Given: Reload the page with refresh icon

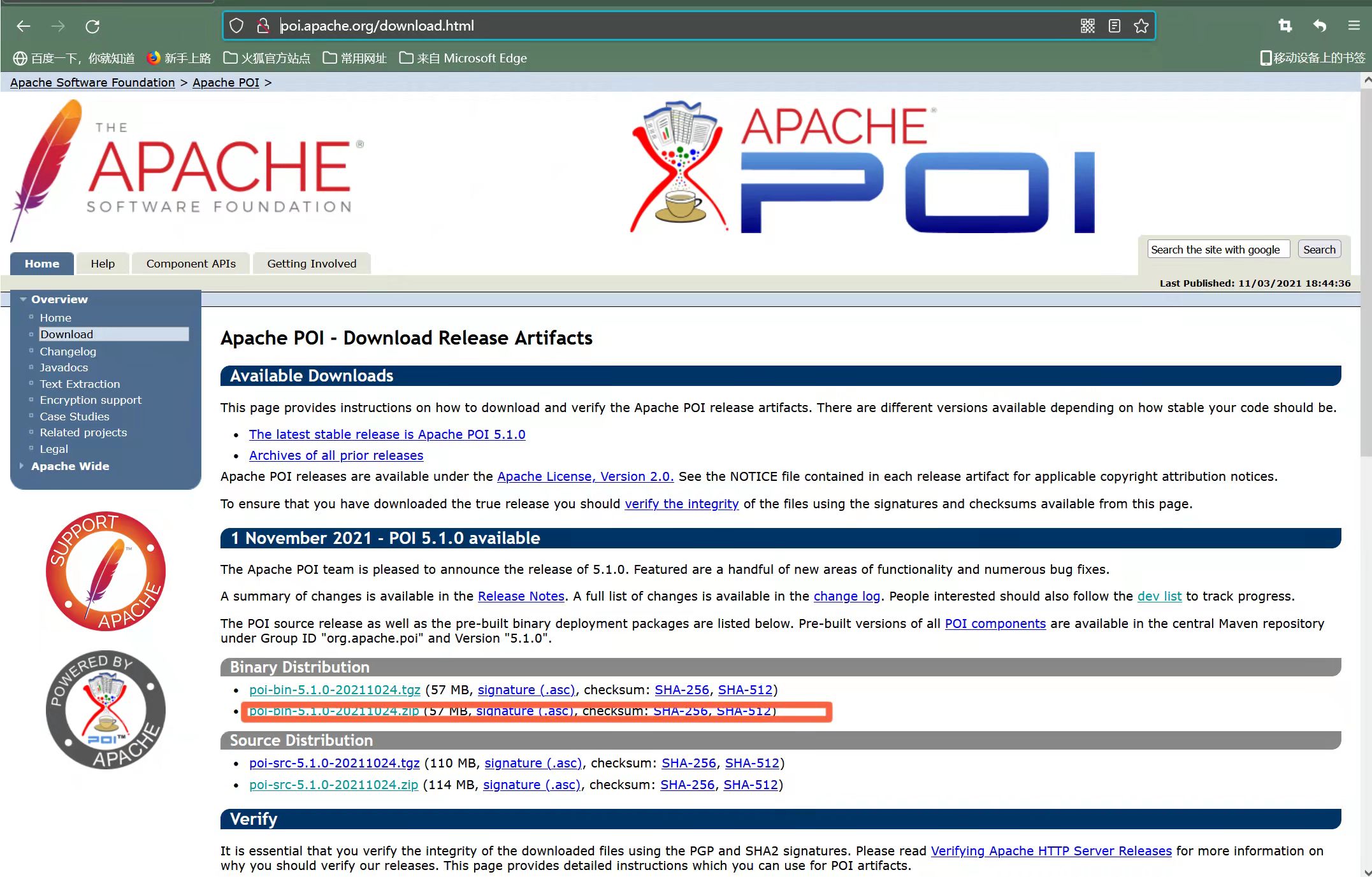Looking at the screenshot, I should point(92,26).
